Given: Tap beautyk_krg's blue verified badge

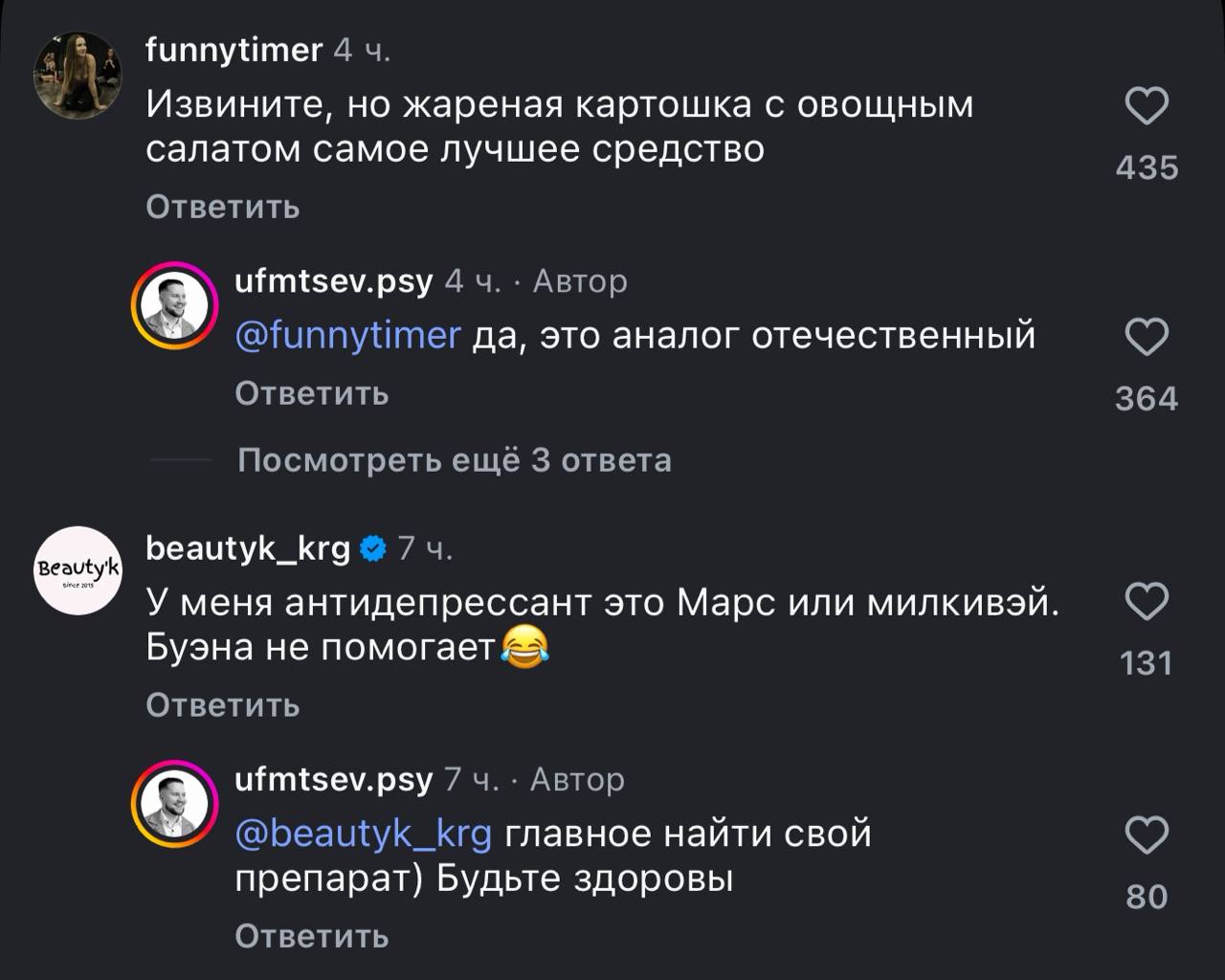Looking at the screenshot, I should coord(373,548).
